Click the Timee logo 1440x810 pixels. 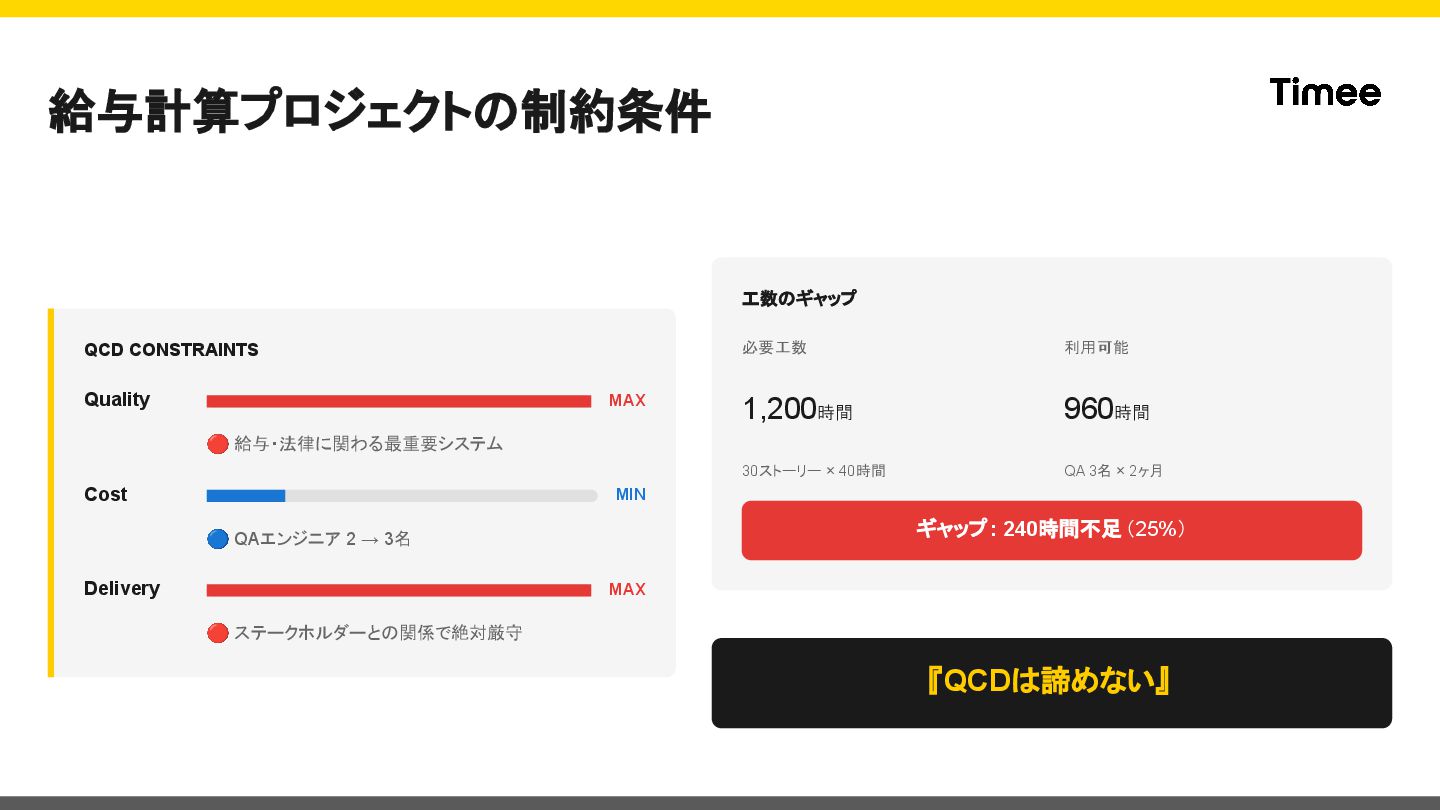pos(1325,92)
